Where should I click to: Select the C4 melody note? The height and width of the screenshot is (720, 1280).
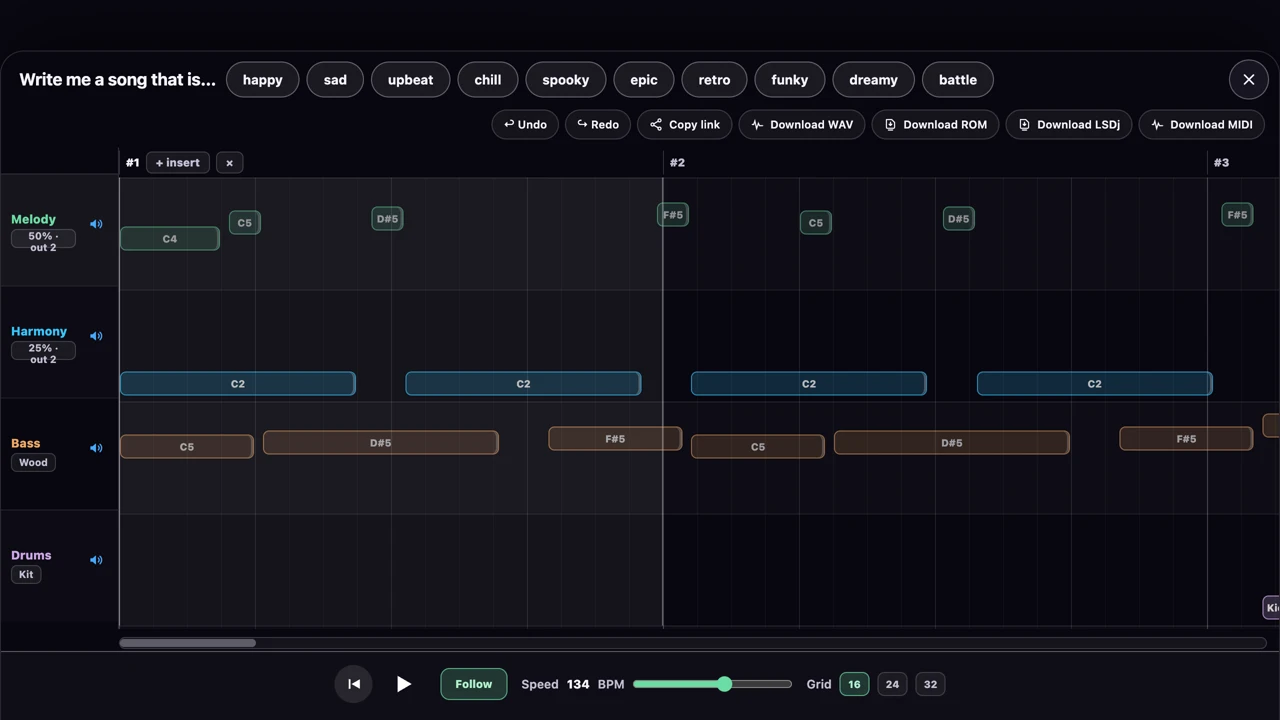(170, 239)
